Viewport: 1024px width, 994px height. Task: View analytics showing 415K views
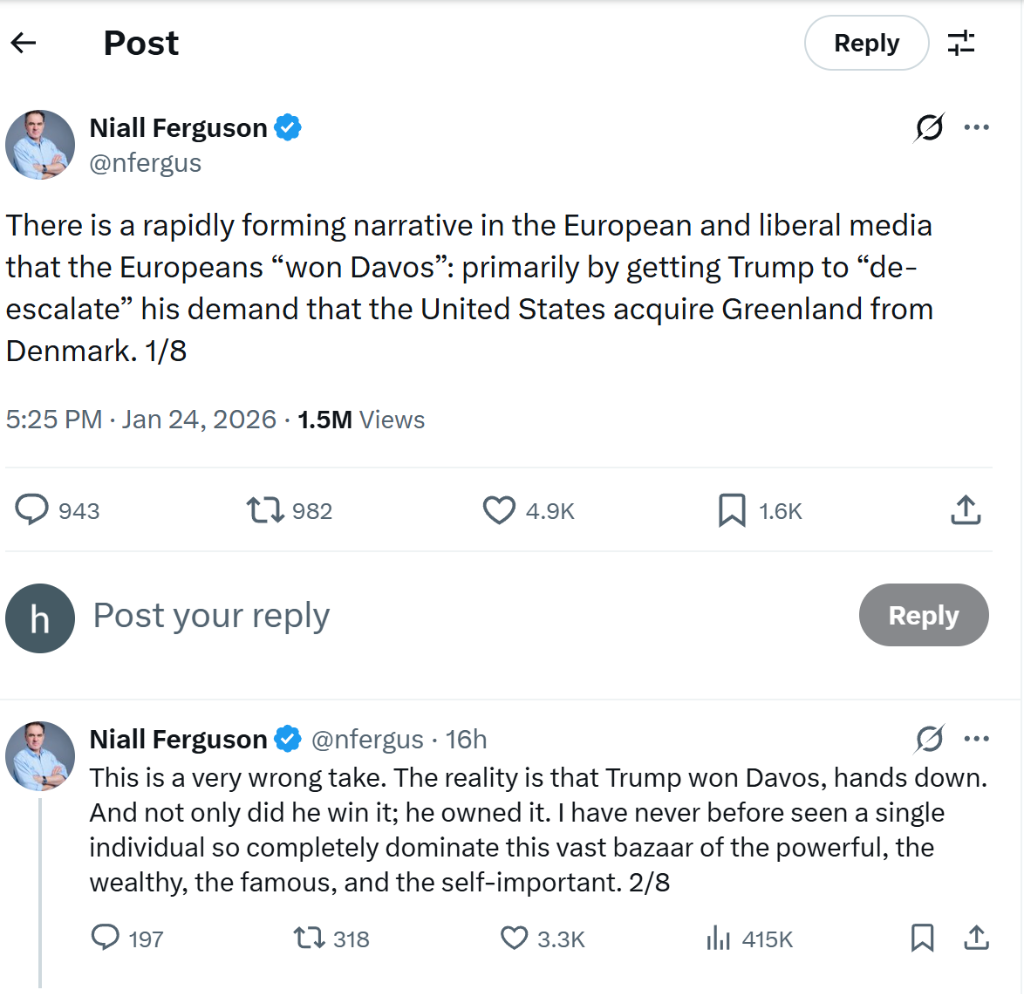[716, 939]
